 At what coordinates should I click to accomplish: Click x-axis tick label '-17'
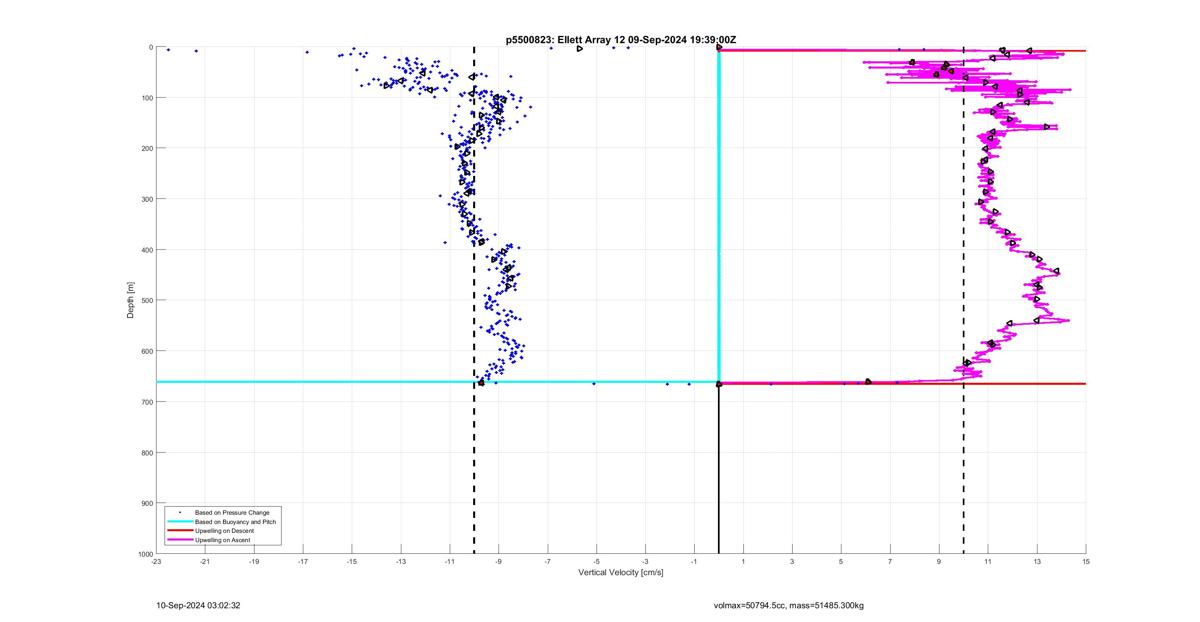point(303,561)
